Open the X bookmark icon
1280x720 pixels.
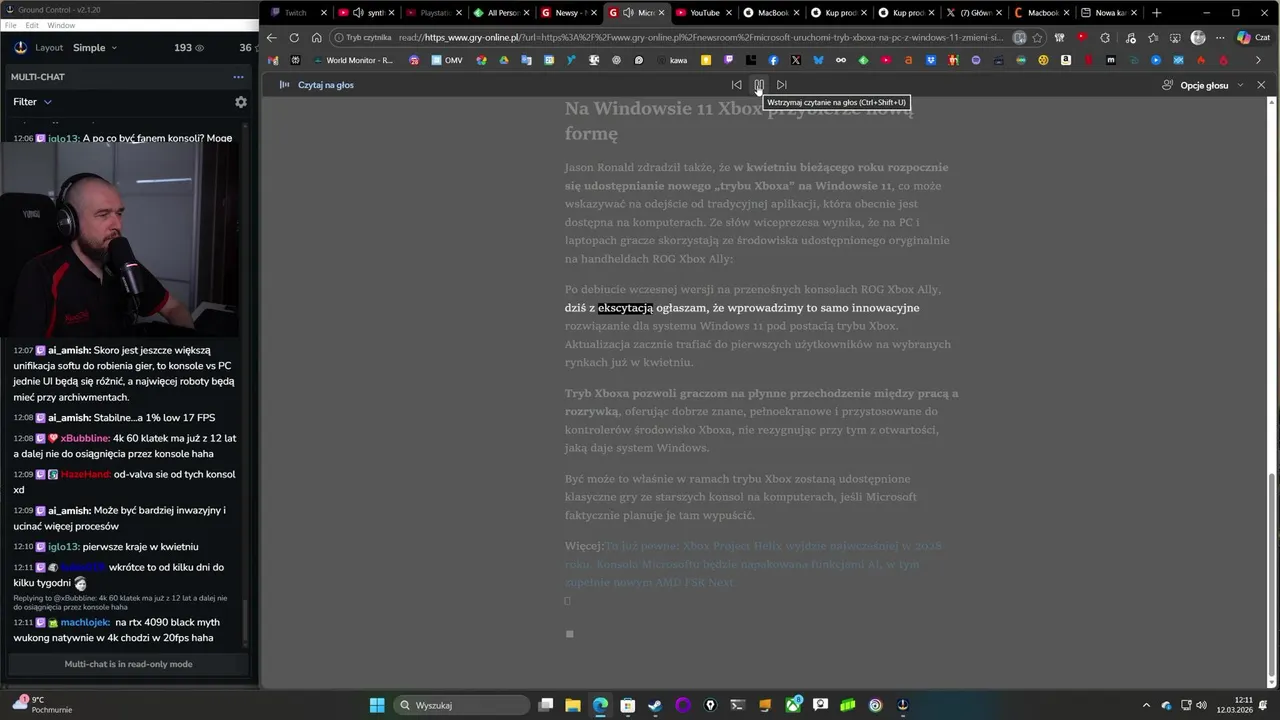(796, 60)
